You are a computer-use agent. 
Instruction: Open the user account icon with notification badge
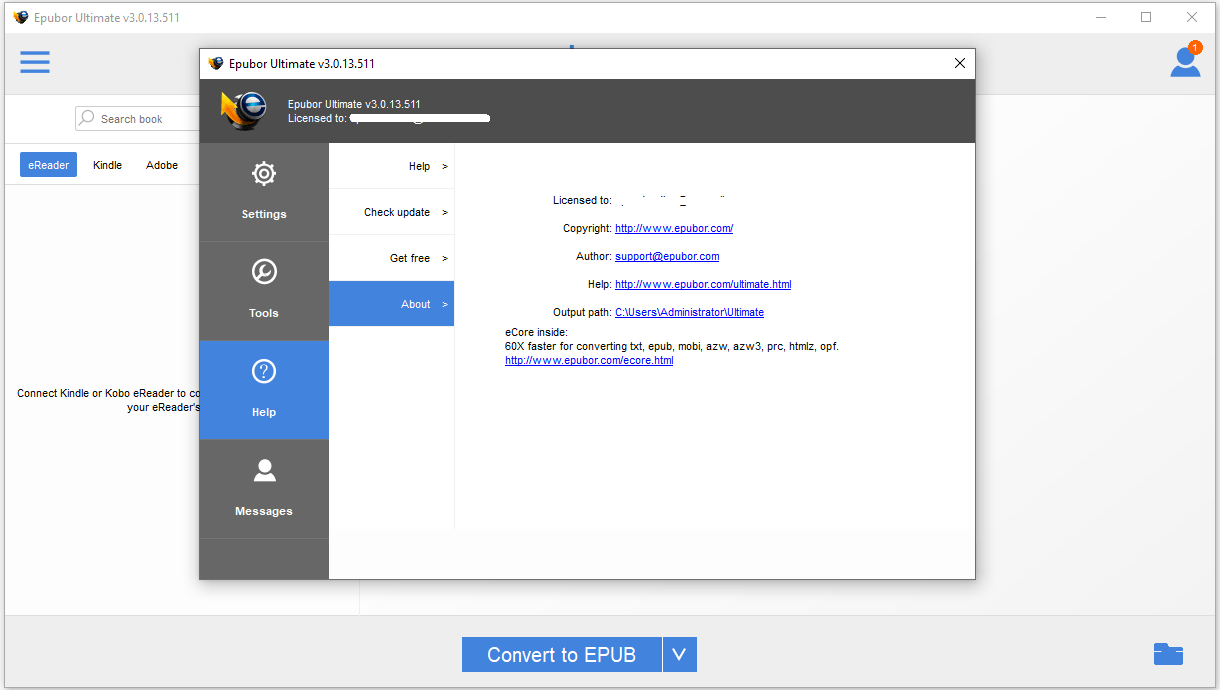(x=1186, y=60)
